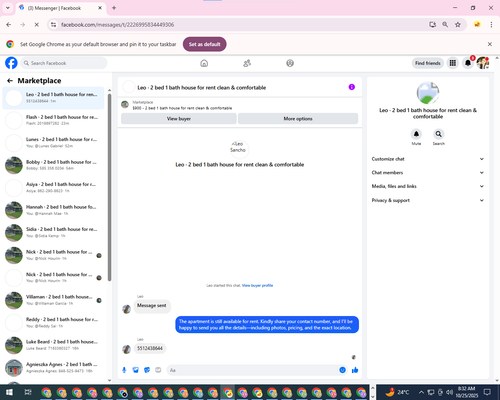Select the Messenger | Facebook tab
Viewport: 500px width, 400px height.
coord(61,8)
